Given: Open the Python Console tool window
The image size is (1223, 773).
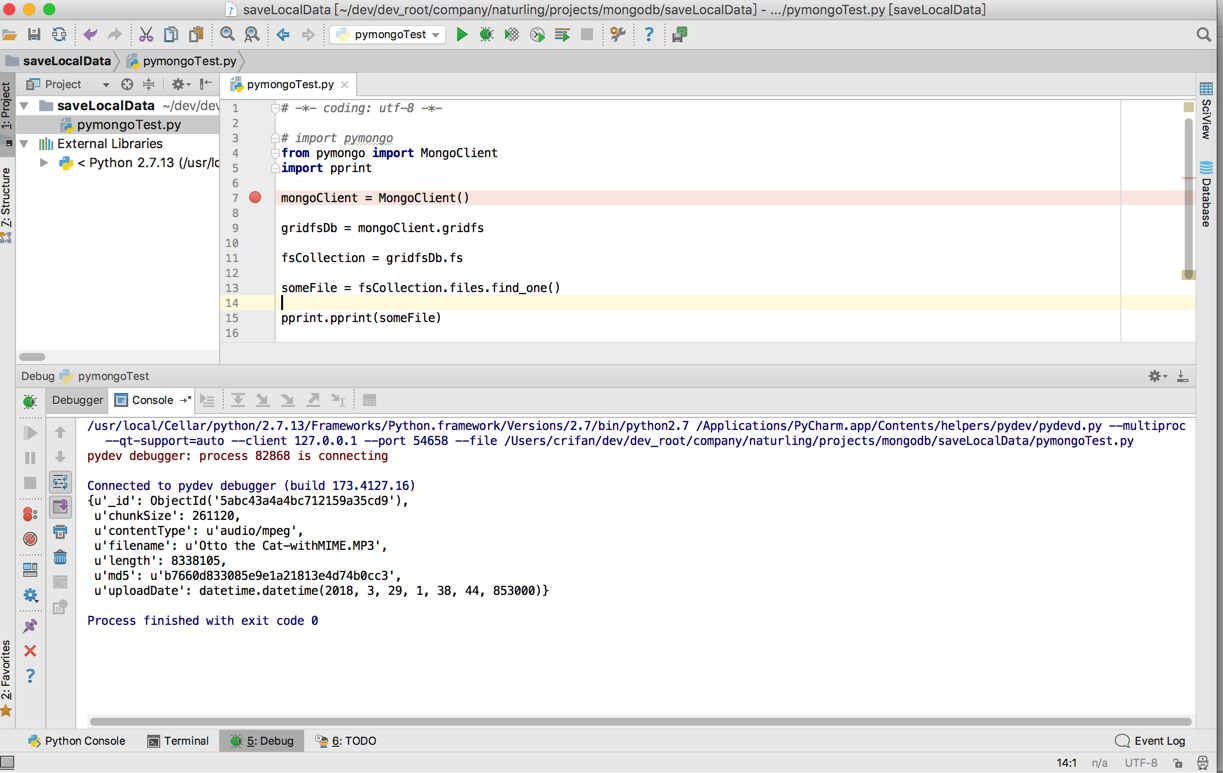Looking at the screenshot, I should [x=76, y=741].
